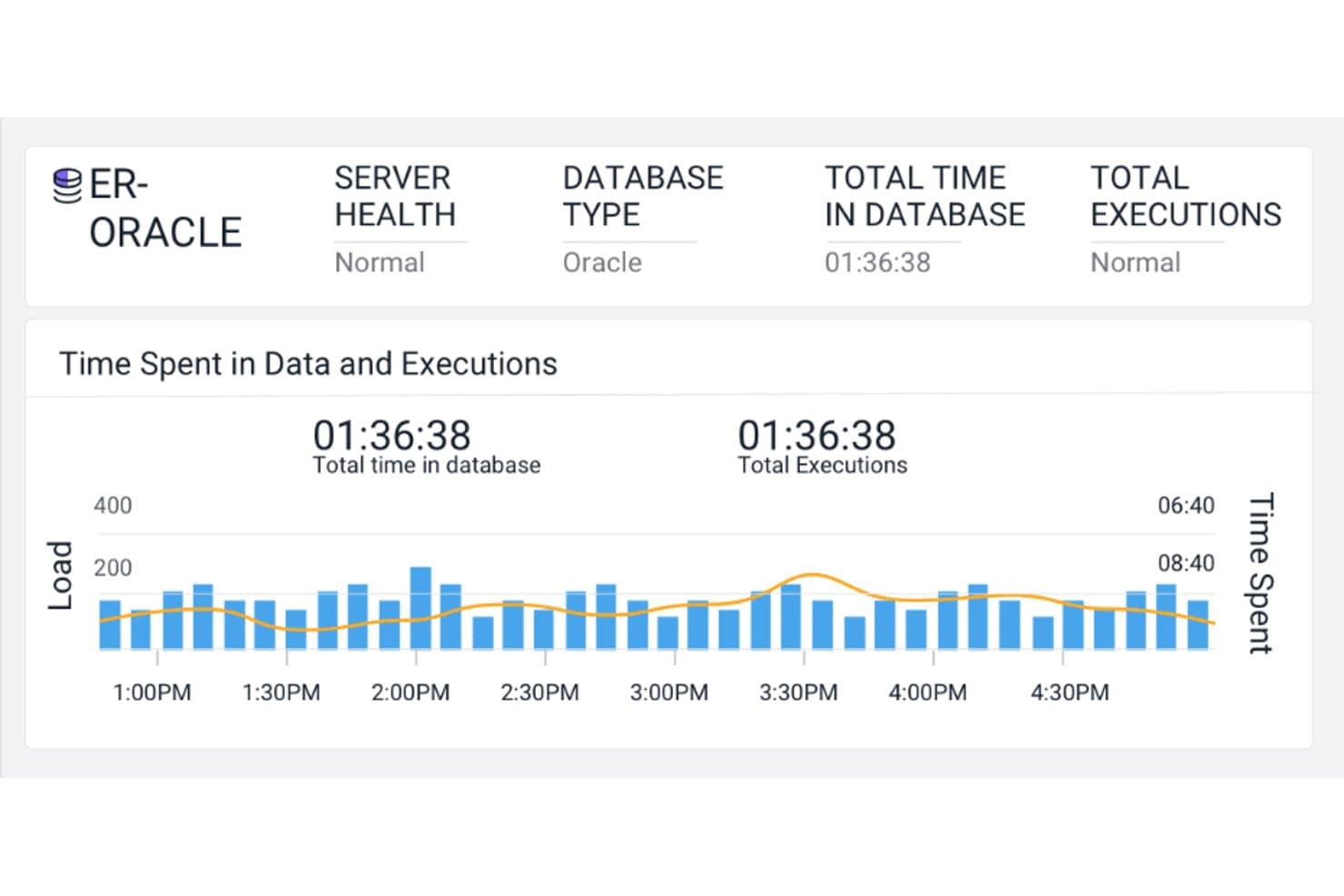
Task: Click the TOTAL TIME IN DATABASE heading
Action: 924,196
